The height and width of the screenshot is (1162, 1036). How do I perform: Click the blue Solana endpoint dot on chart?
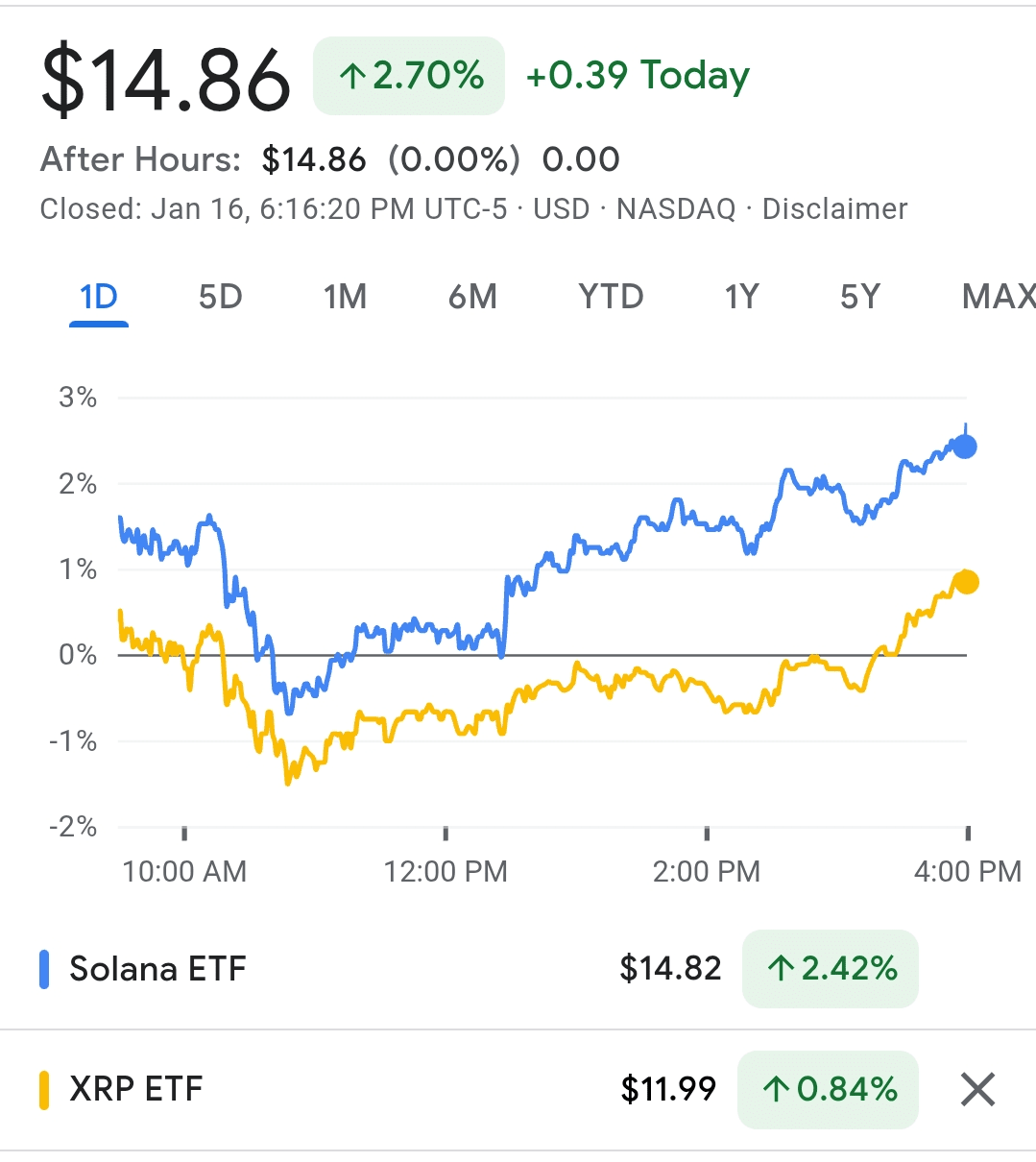pos(965,447)
